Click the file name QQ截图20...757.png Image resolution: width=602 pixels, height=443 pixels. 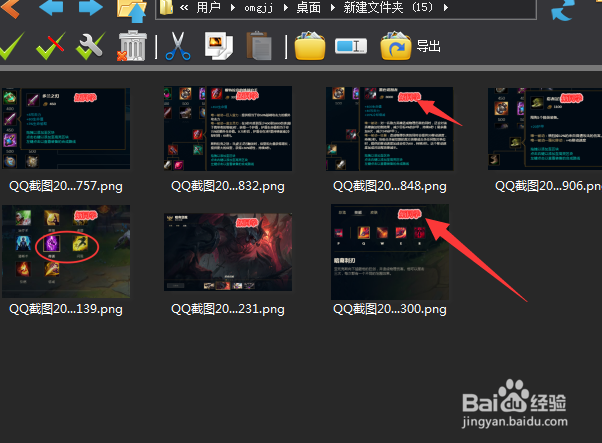coord(66,186)
